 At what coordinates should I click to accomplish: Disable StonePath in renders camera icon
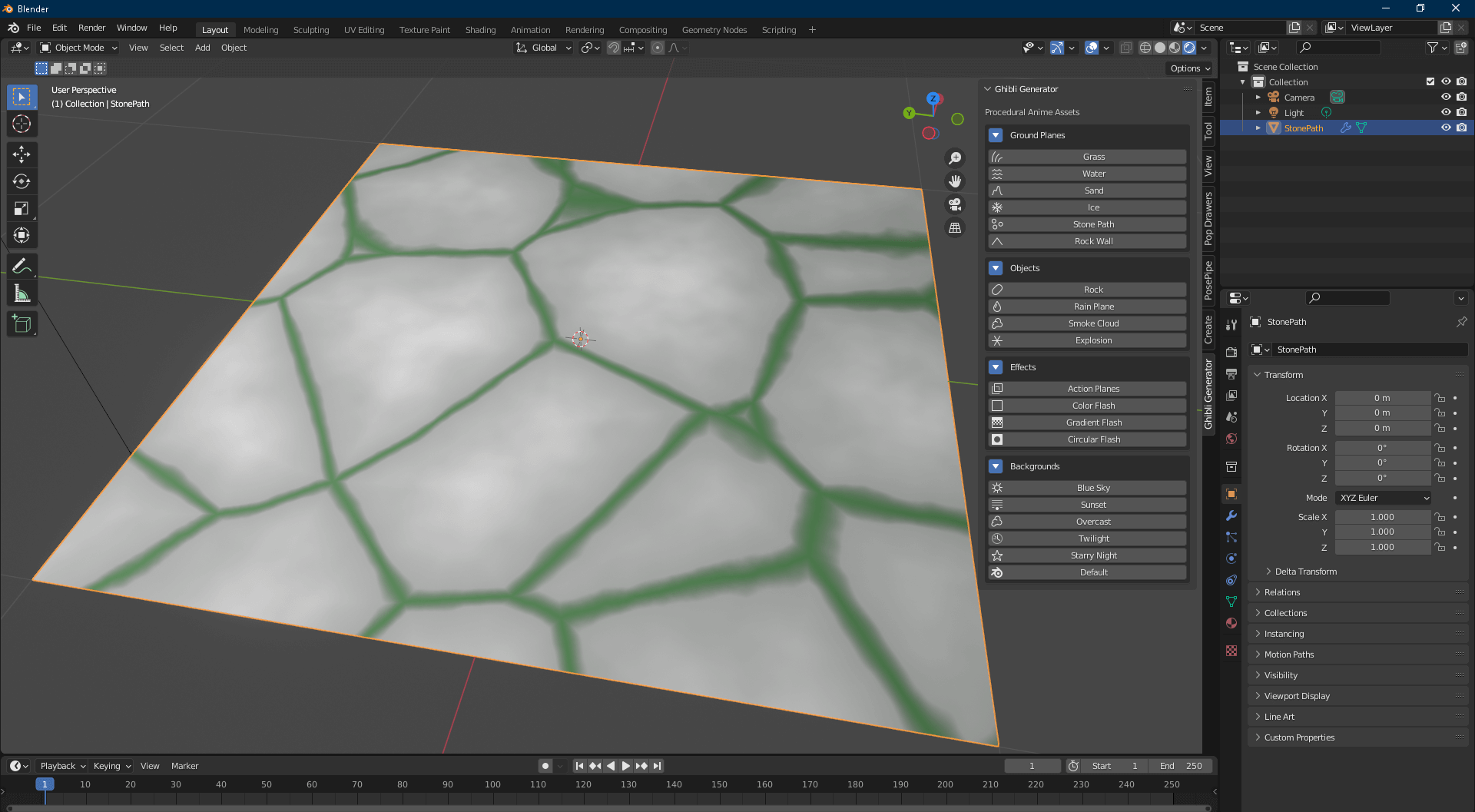[x=1461, y=128]
